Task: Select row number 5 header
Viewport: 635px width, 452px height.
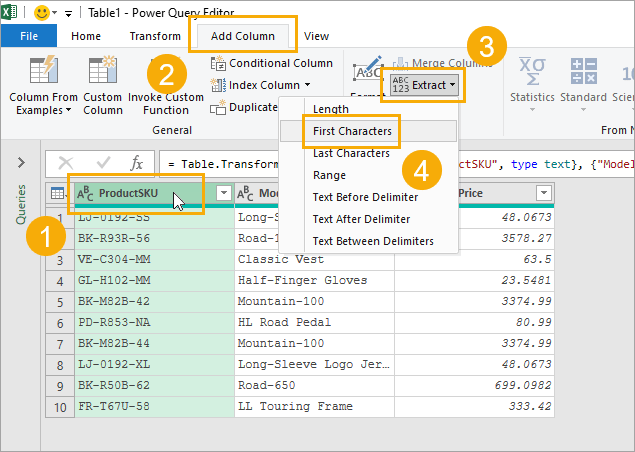Action: 60,302
